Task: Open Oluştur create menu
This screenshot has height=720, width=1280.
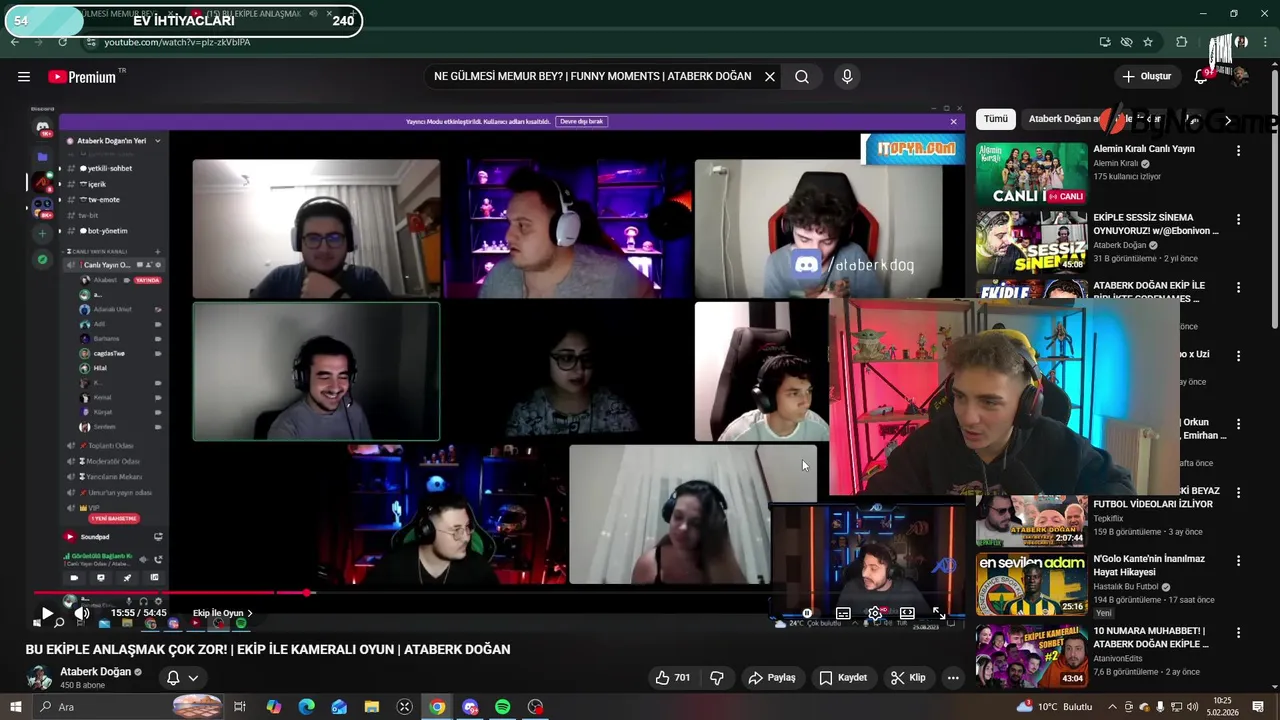Action: [1146, 77]
